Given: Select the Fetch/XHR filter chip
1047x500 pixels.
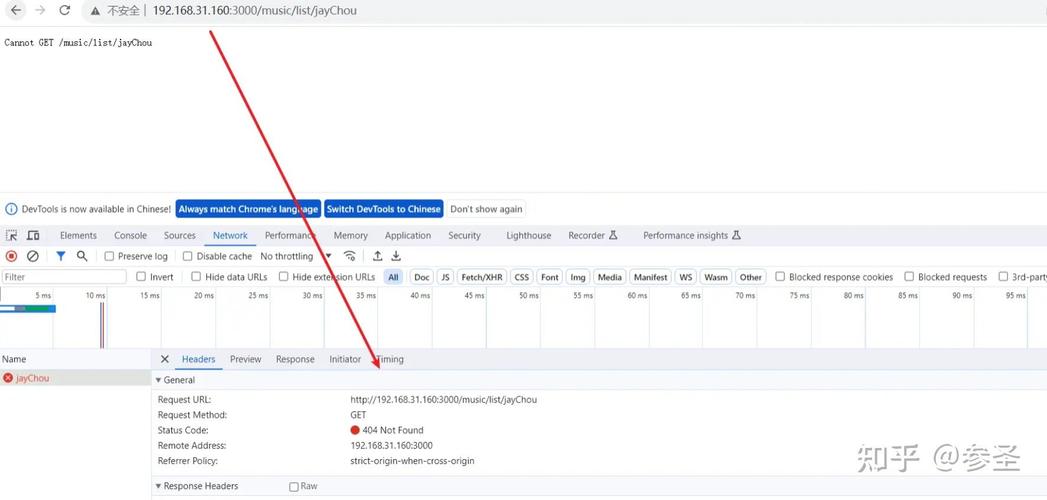Looking at the screenshot, I should point(481,277).
